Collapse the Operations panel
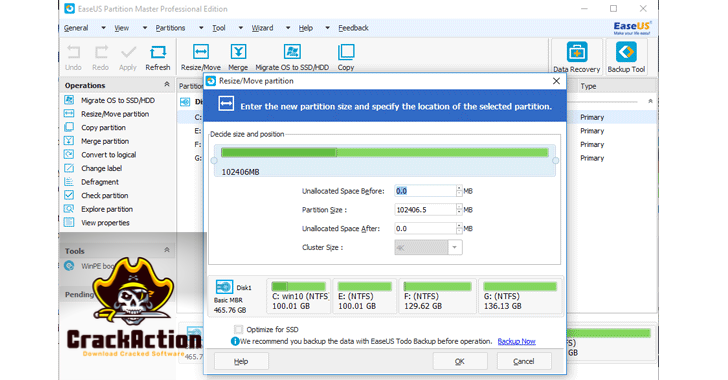The image size is (728, 380). (167, 85)
